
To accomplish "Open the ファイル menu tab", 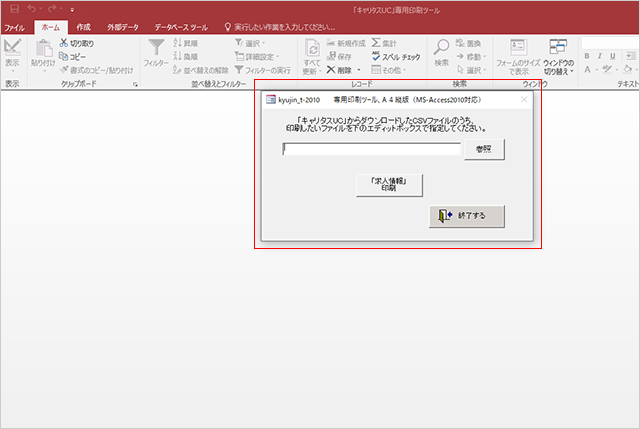I will tap(14, 27).
